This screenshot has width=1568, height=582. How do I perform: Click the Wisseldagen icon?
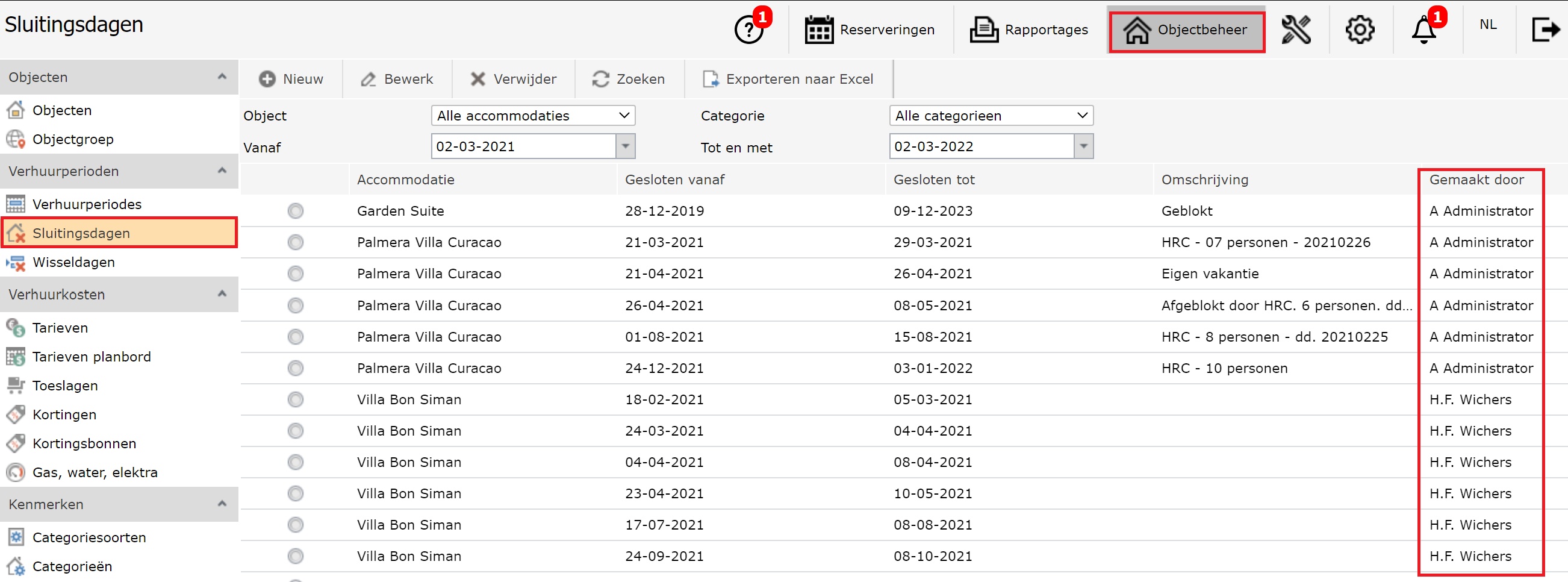16,263
